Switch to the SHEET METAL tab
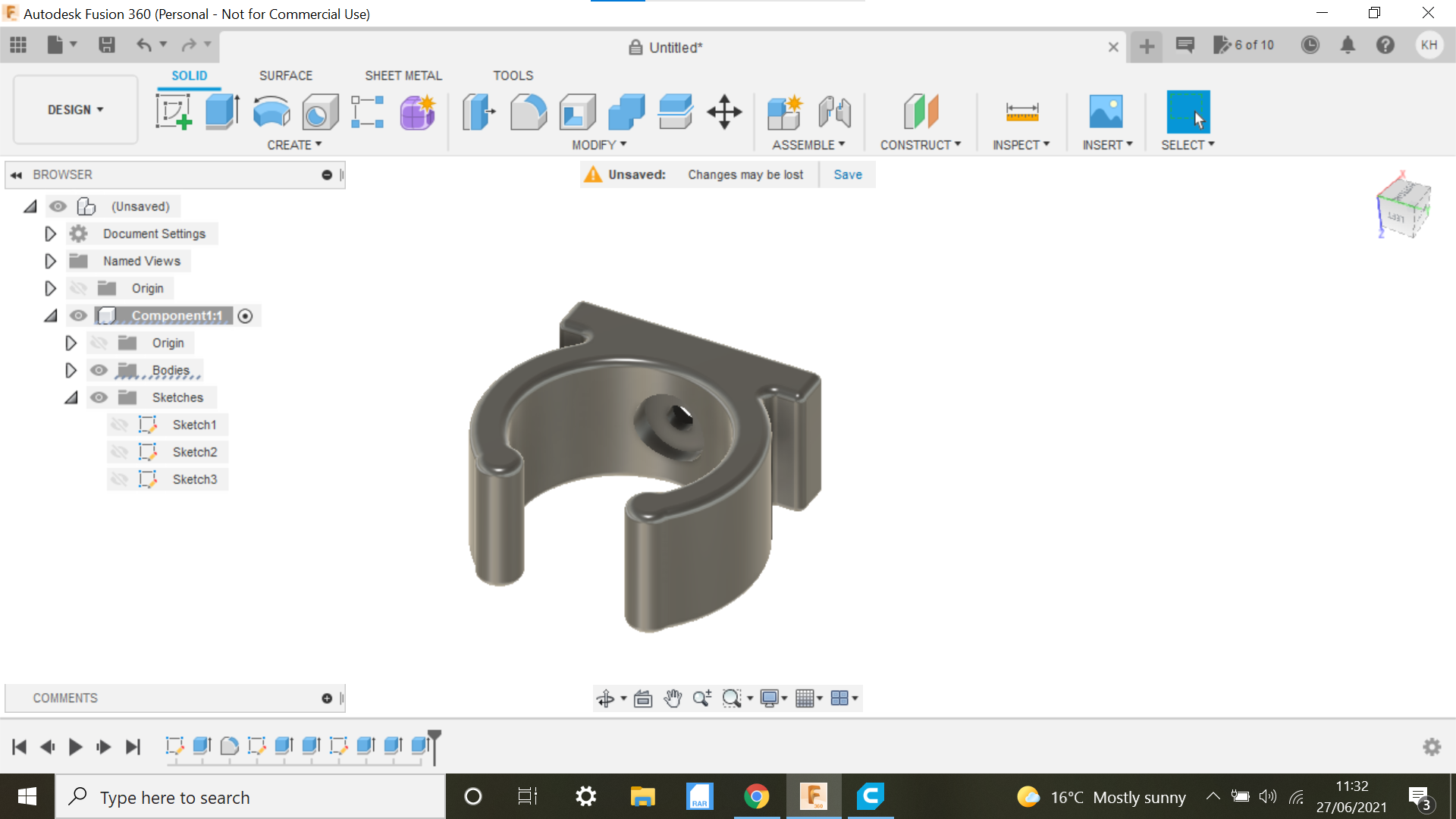Viewport: 1456px width, 819px height. coord(403,76)
